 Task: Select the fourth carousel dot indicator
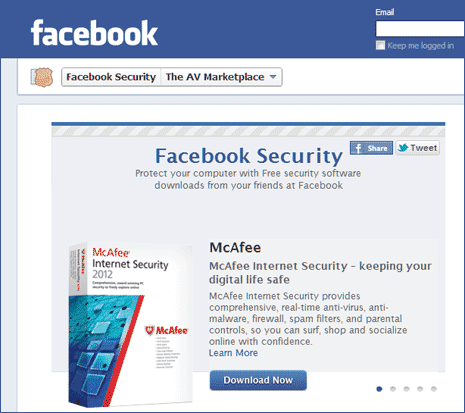[420, 389]
